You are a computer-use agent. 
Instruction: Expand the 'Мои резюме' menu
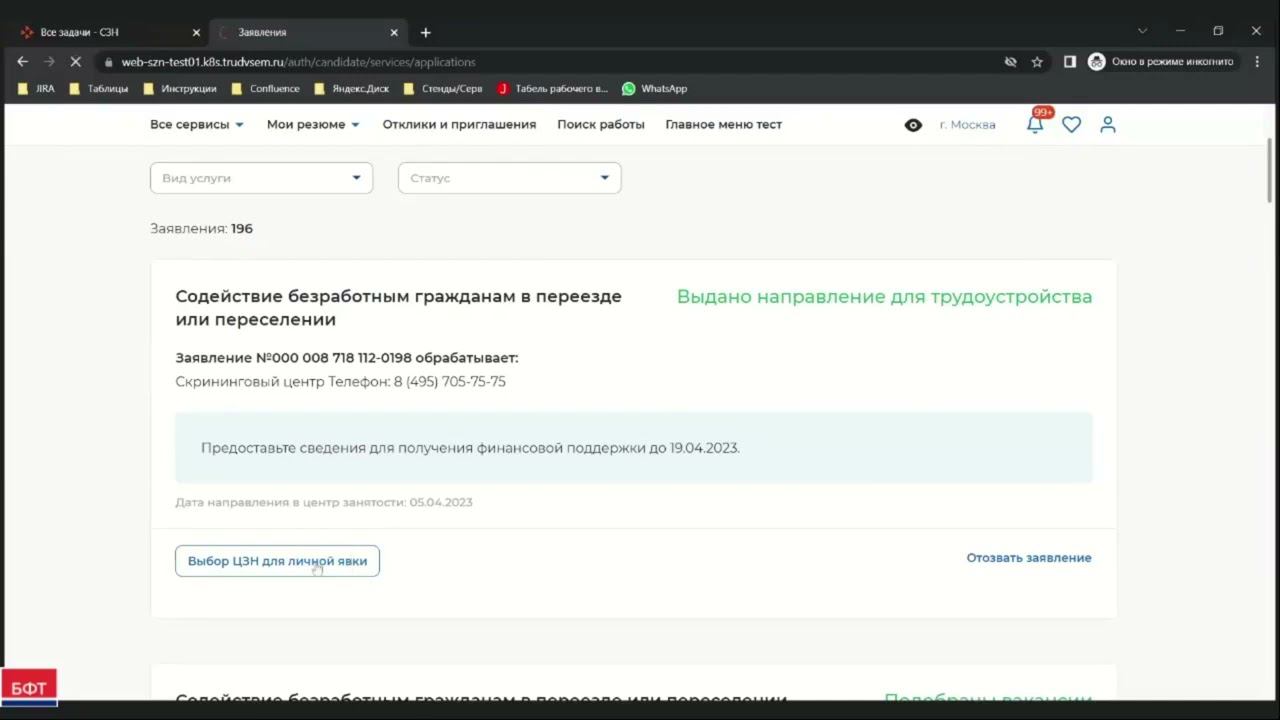(x=313, y=125)
